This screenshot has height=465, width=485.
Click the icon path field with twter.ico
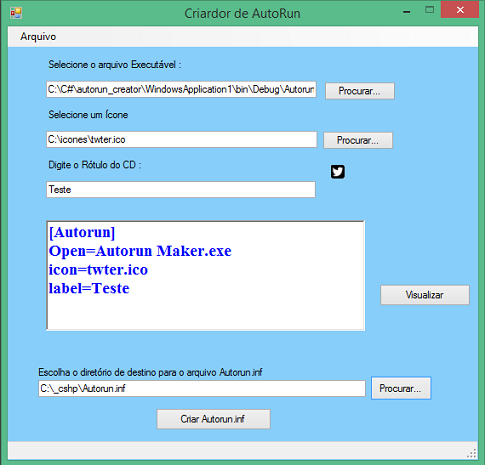coord(182,139)
